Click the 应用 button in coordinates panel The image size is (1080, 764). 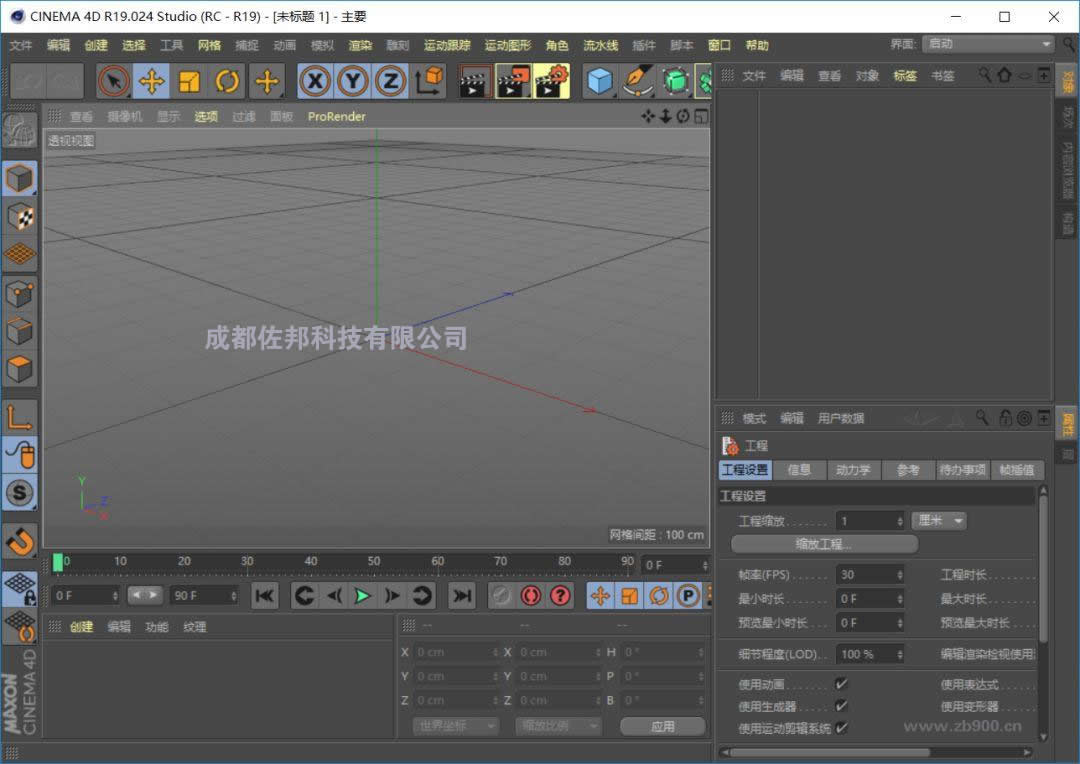[x=662, y=726]
